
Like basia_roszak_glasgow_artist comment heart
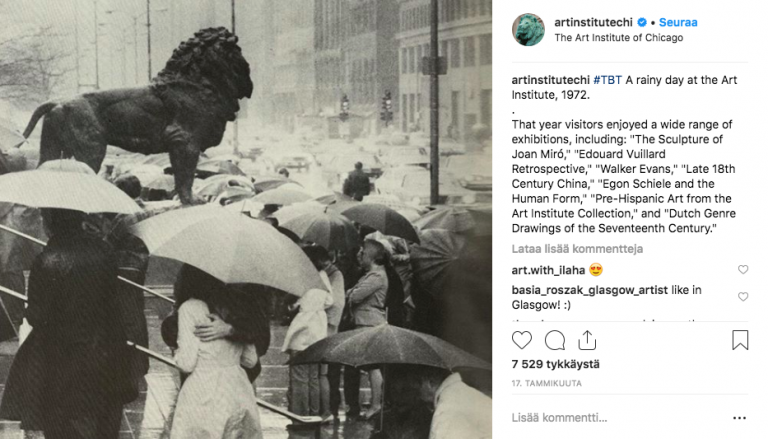click(743, 296)
